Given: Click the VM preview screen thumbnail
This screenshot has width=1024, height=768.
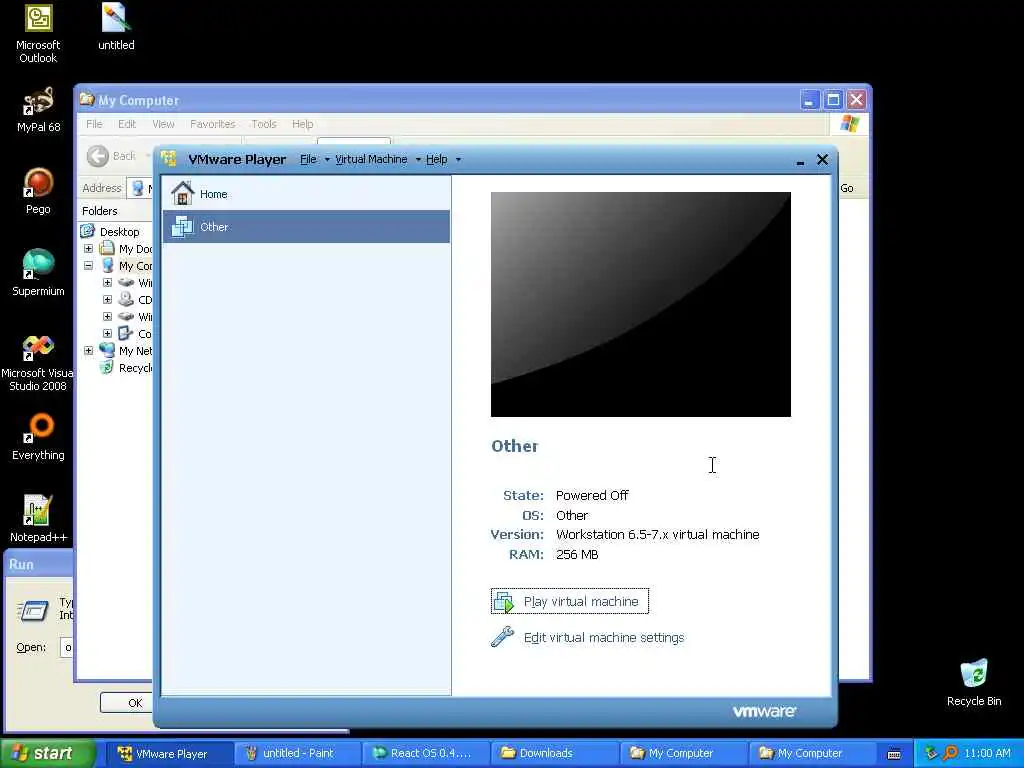Looking at the screenshot, I should (x=641, y=304).
